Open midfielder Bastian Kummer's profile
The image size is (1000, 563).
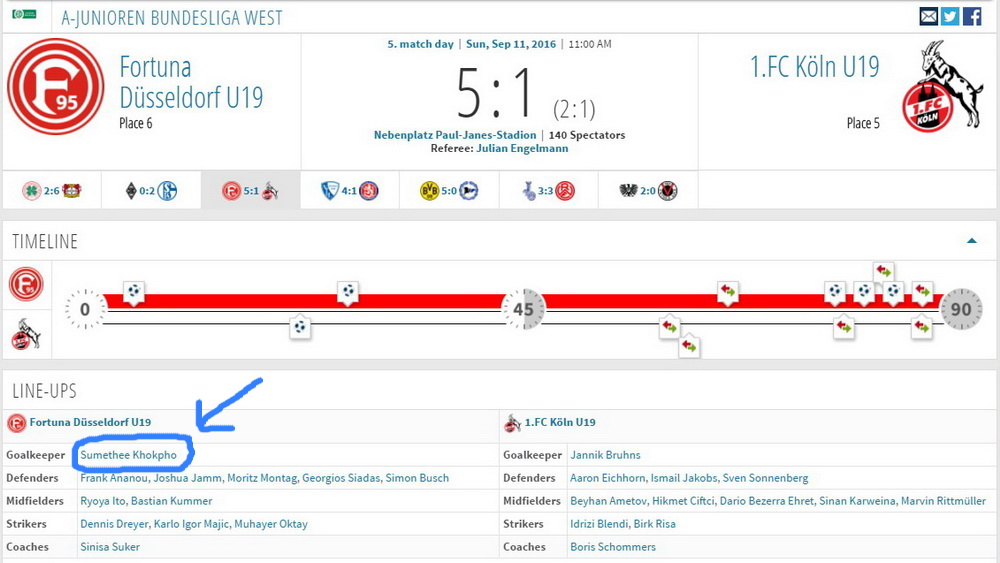[172, 501]
